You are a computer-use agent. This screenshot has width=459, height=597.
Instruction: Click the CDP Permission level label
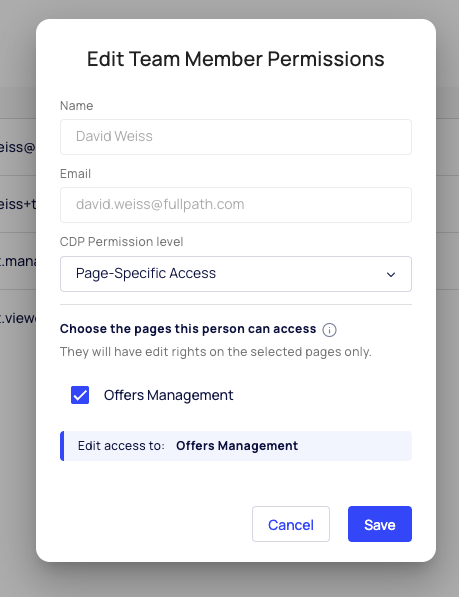tap(121, 242)
